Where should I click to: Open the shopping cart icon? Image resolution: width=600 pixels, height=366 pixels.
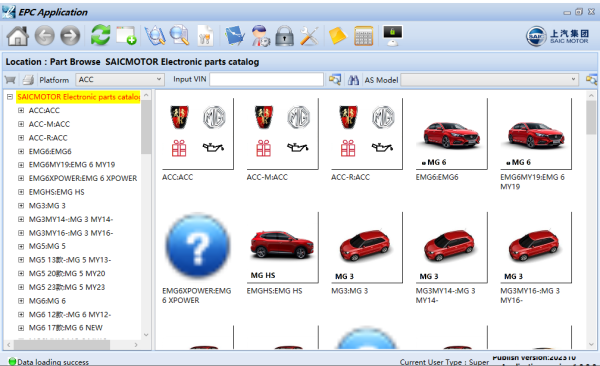(10, 80)
